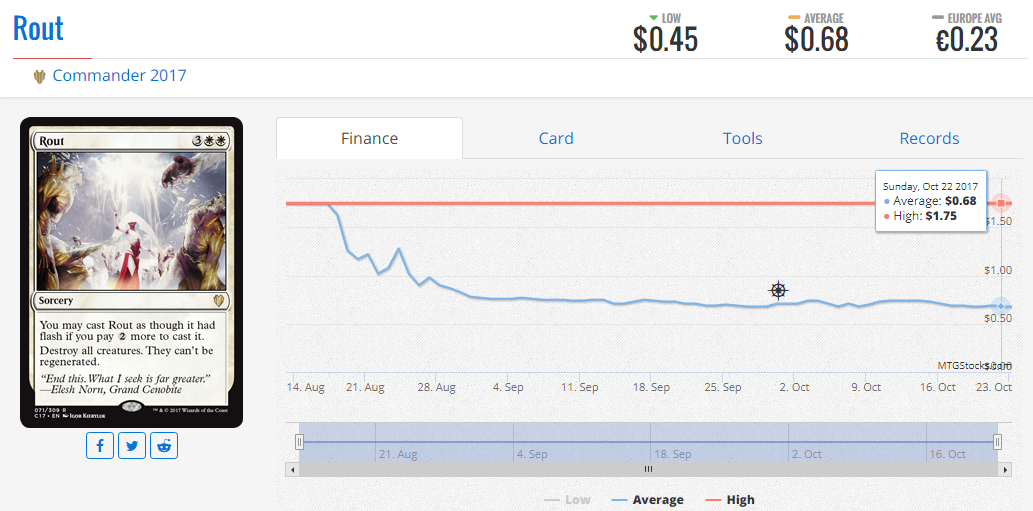Click the Average data point on Oct 22
Image resolution: width=1033 pixels, height=511 pixels.
[1001, 306]
